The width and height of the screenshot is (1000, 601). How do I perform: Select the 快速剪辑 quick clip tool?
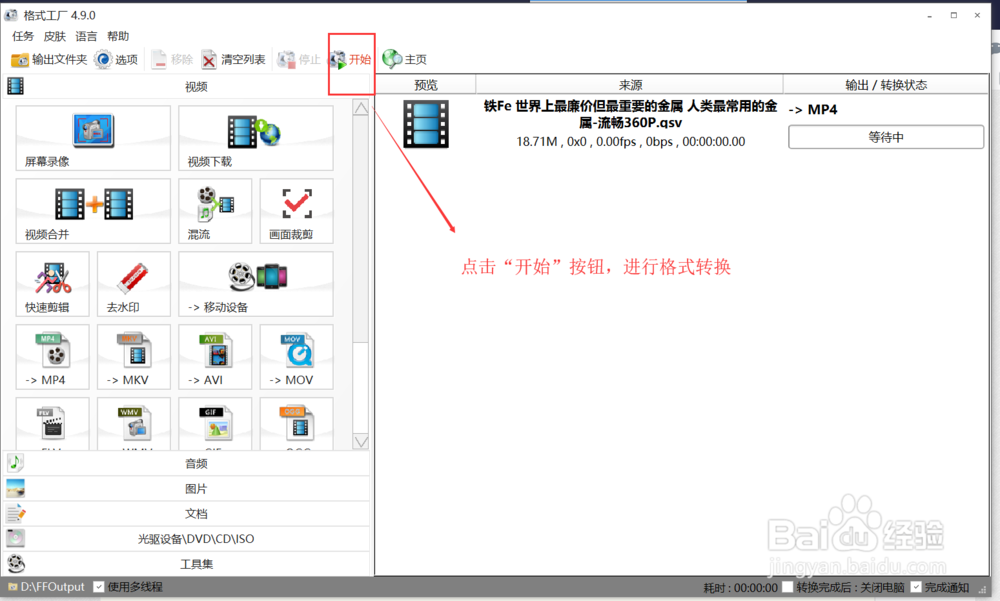tap(52, 284)
